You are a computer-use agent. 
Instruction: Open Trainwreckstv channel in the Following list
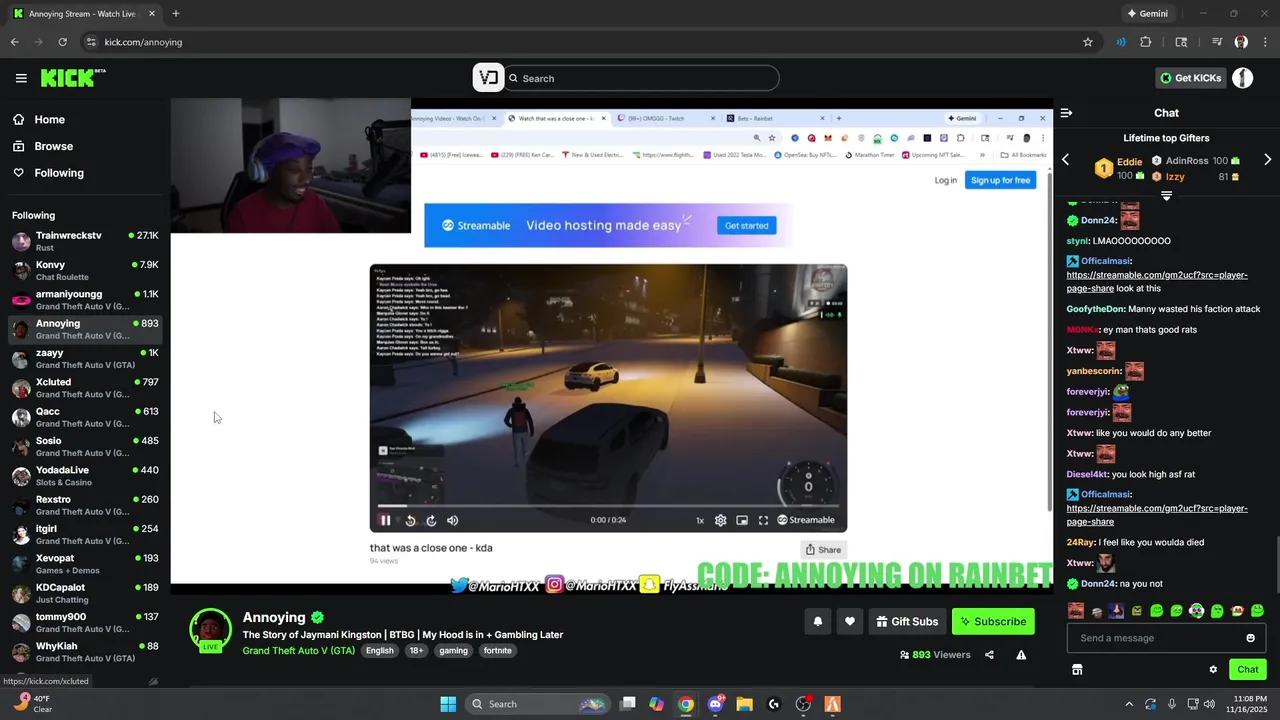(x=85, y=241)
